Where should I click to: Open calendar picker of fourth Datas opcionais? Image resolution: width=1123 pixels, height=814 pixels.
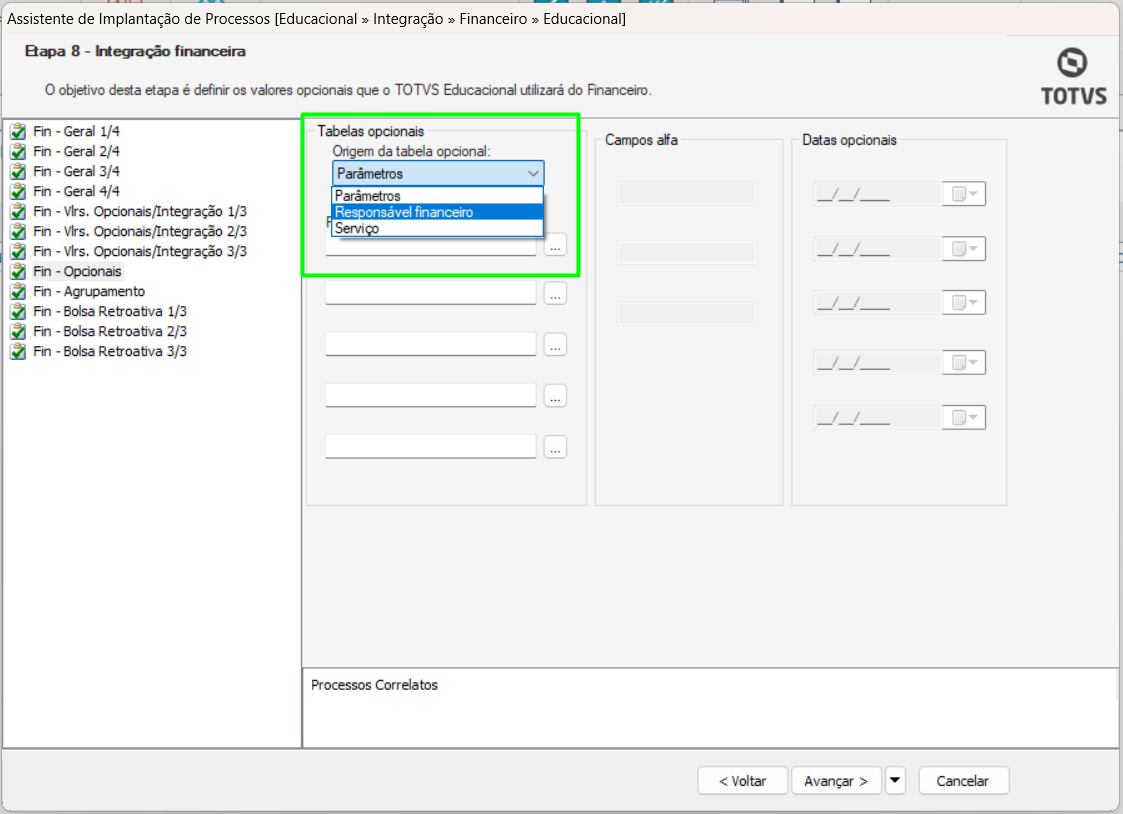point(964,362)
